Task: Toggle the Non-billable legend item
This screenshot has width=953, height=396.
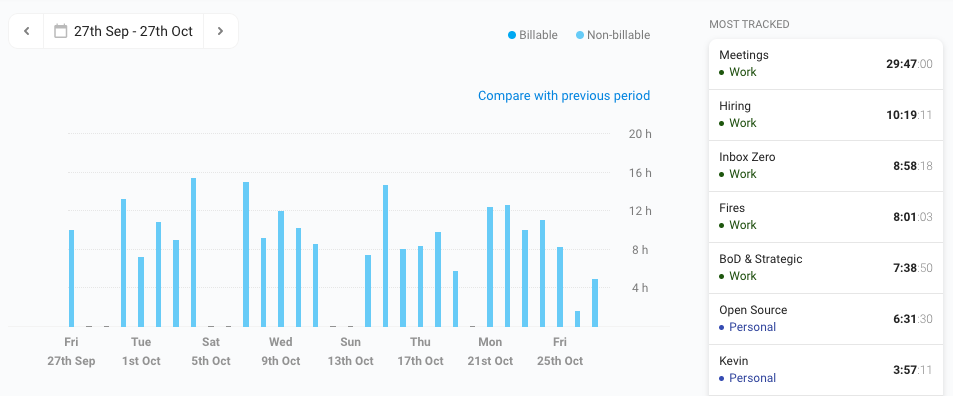Action: click(613, 35)
